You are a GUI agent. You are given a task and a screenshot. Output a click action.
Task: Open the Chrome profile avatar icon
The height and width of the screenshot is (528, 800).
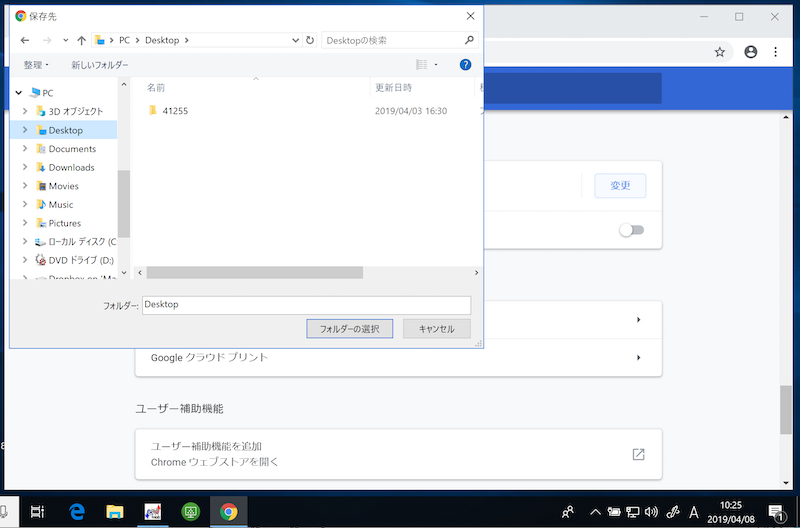[x=751, y=52]
